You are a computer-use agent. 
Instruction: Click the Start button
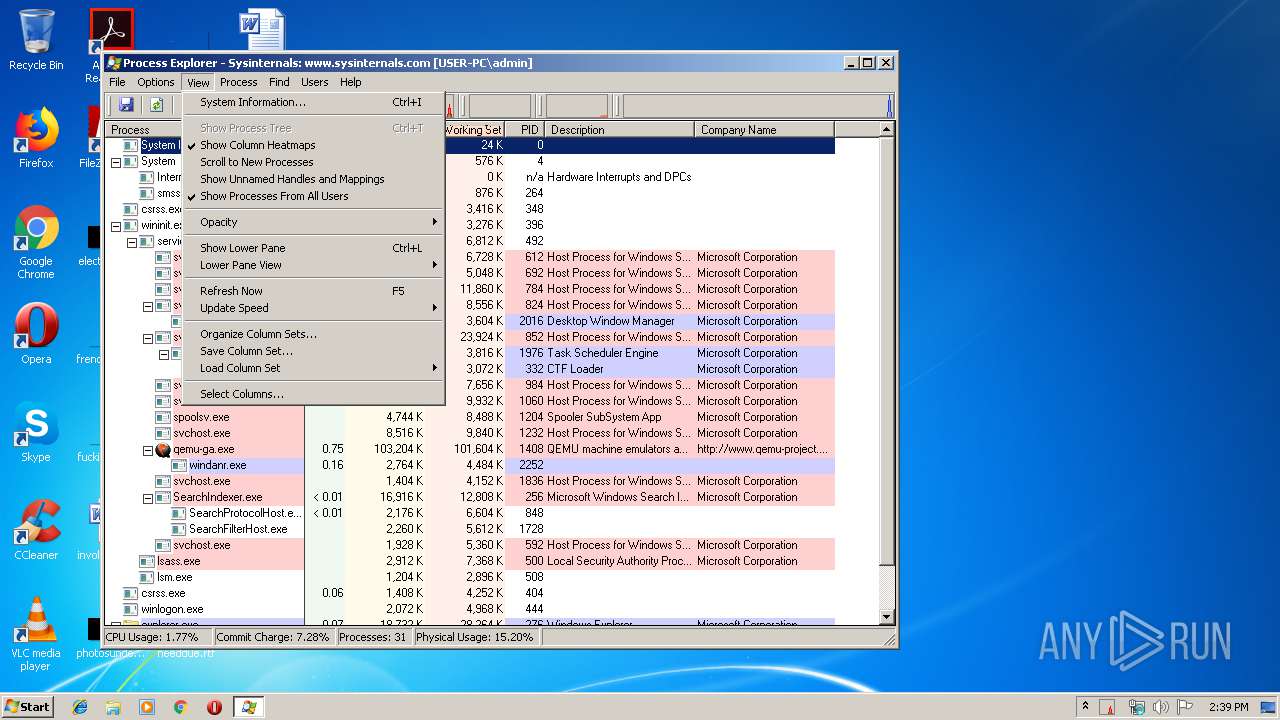pos(28,707)
